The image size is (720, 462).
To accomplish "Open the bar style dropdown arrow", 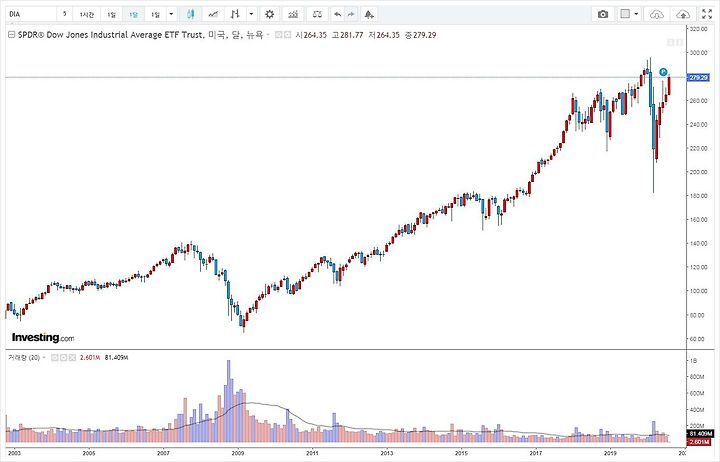I will pos(251,14).
